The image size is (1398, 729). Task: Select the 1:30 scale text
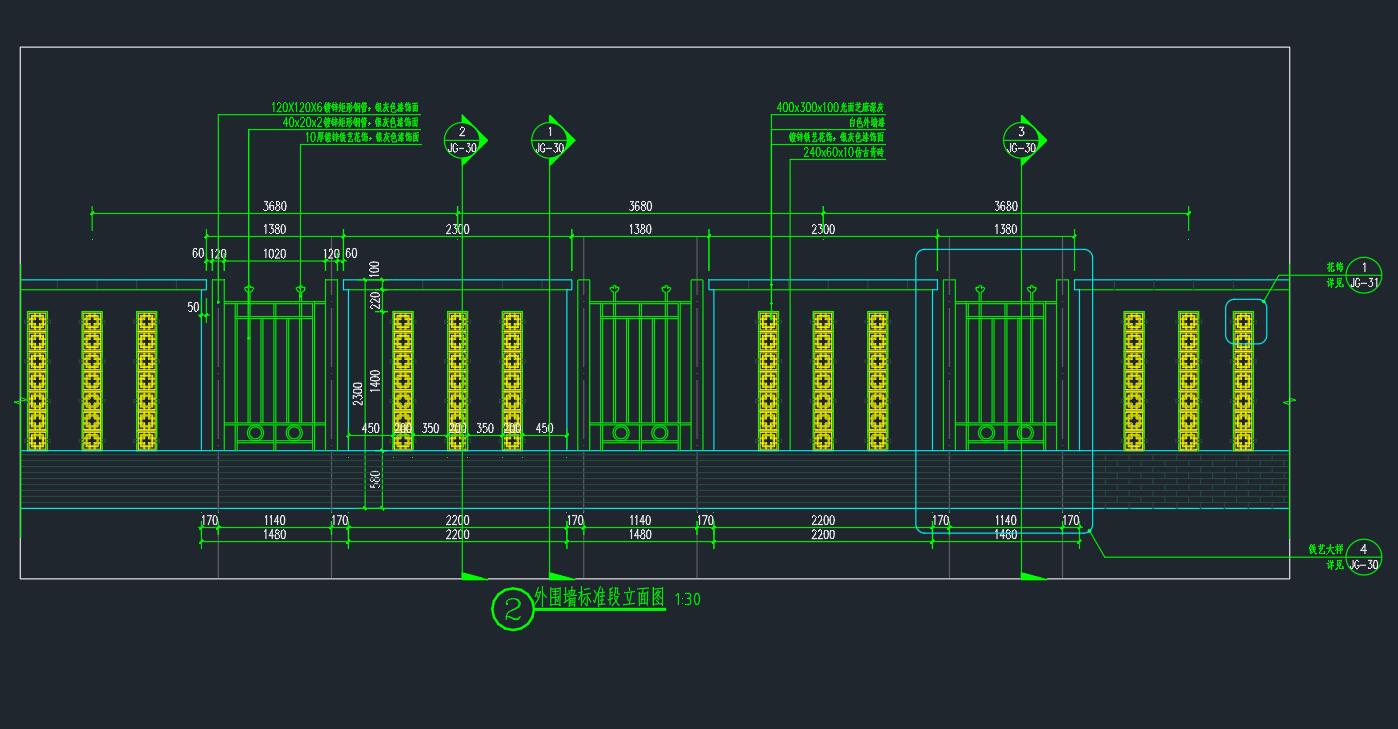[688, 600]
